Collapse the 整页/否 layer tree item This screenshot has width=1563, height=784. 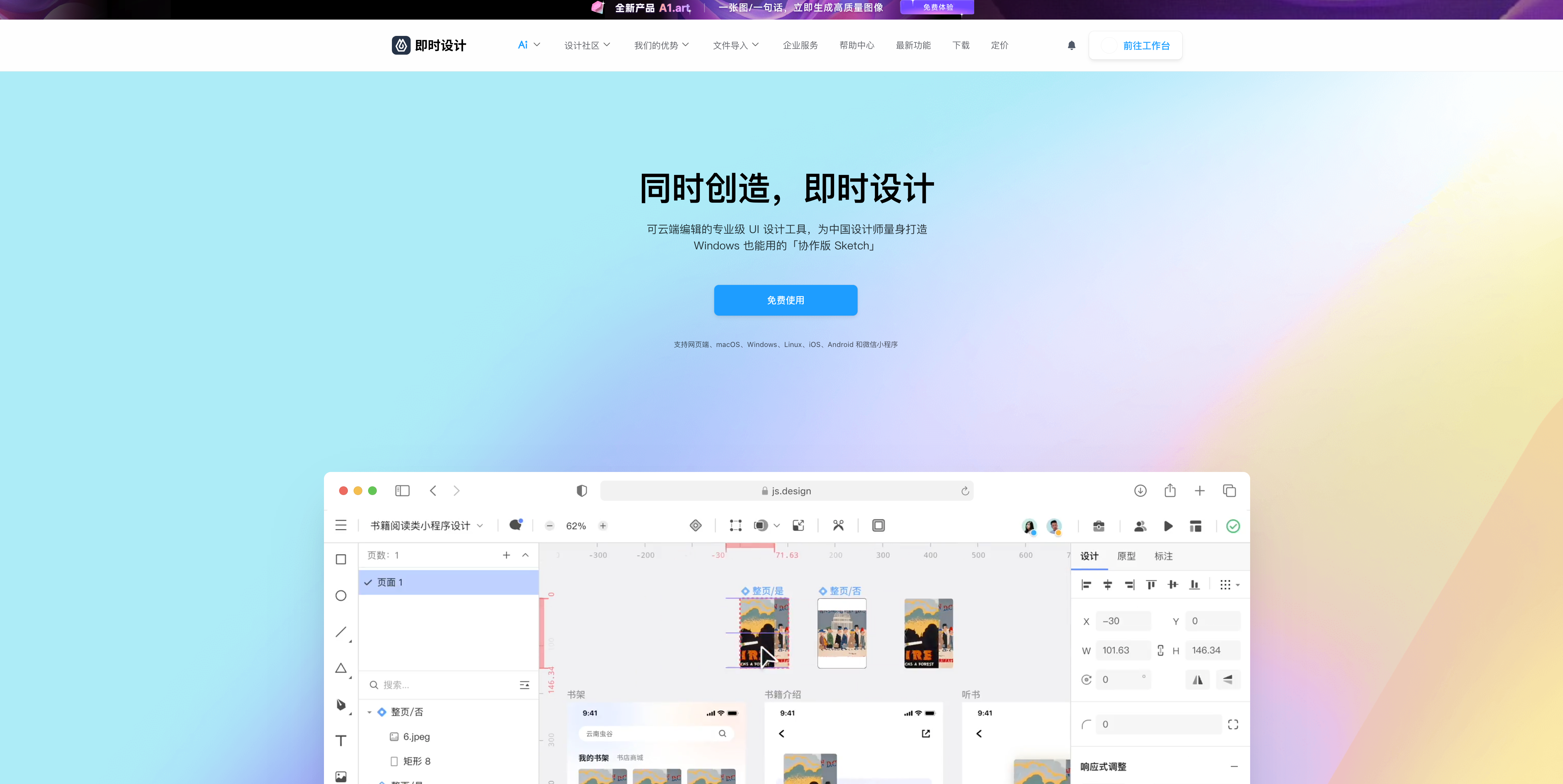pos(369,713)
